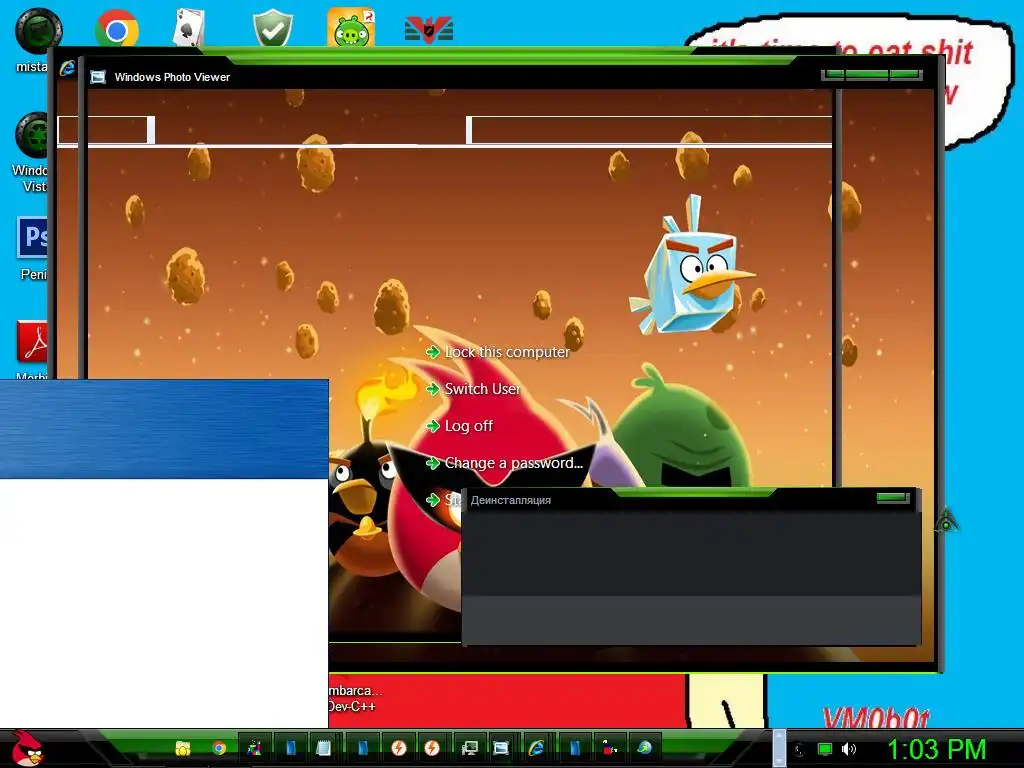The height and width of the screenshot is (768, 1024).
Task: Select 'Lock this computer'
Action: pos(498,352)
